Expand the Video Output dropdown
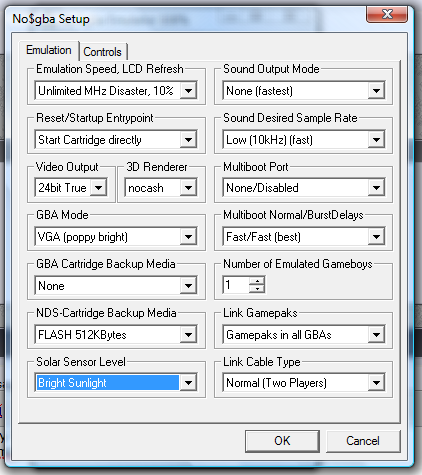Image resolution: width=422 pixels, height=475 pixels. 71,188
